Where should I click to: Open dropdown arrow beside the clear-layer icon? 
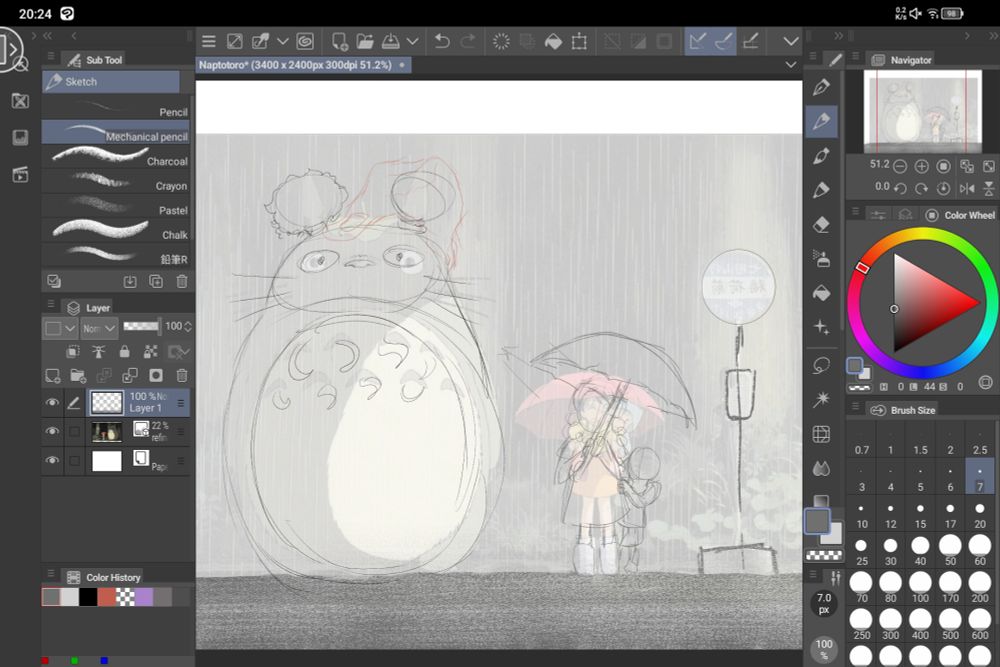[283, 42]
